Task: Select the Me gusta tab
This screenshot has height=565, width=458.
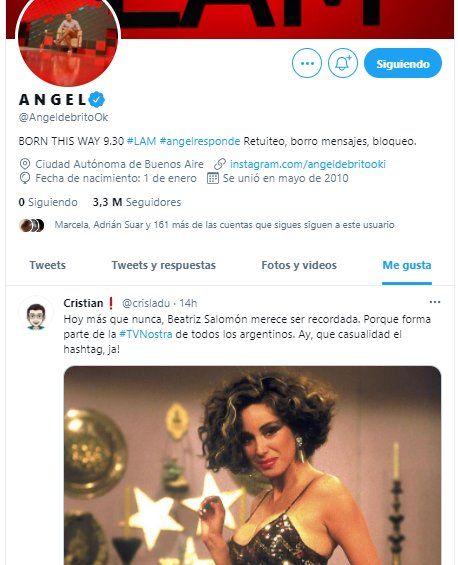Action: tap(407, 265)
